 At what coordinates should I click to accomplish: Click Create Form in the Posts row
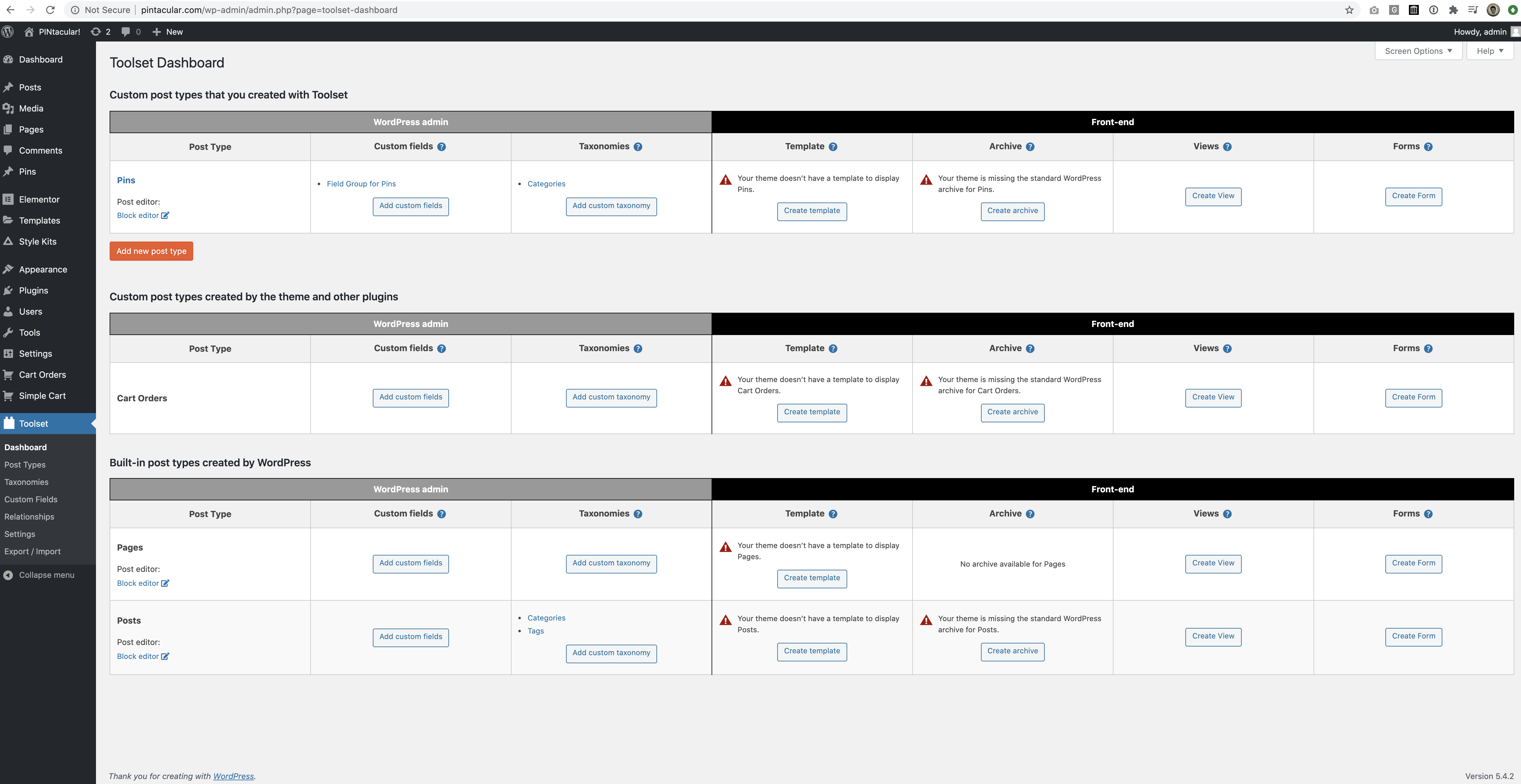click(1414, 637)
